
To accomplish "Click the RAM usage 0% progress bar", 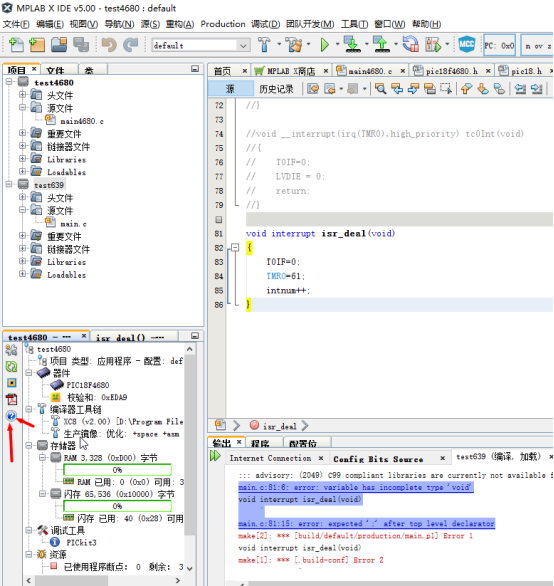I will pyautogui.click(x=117, y=470).
